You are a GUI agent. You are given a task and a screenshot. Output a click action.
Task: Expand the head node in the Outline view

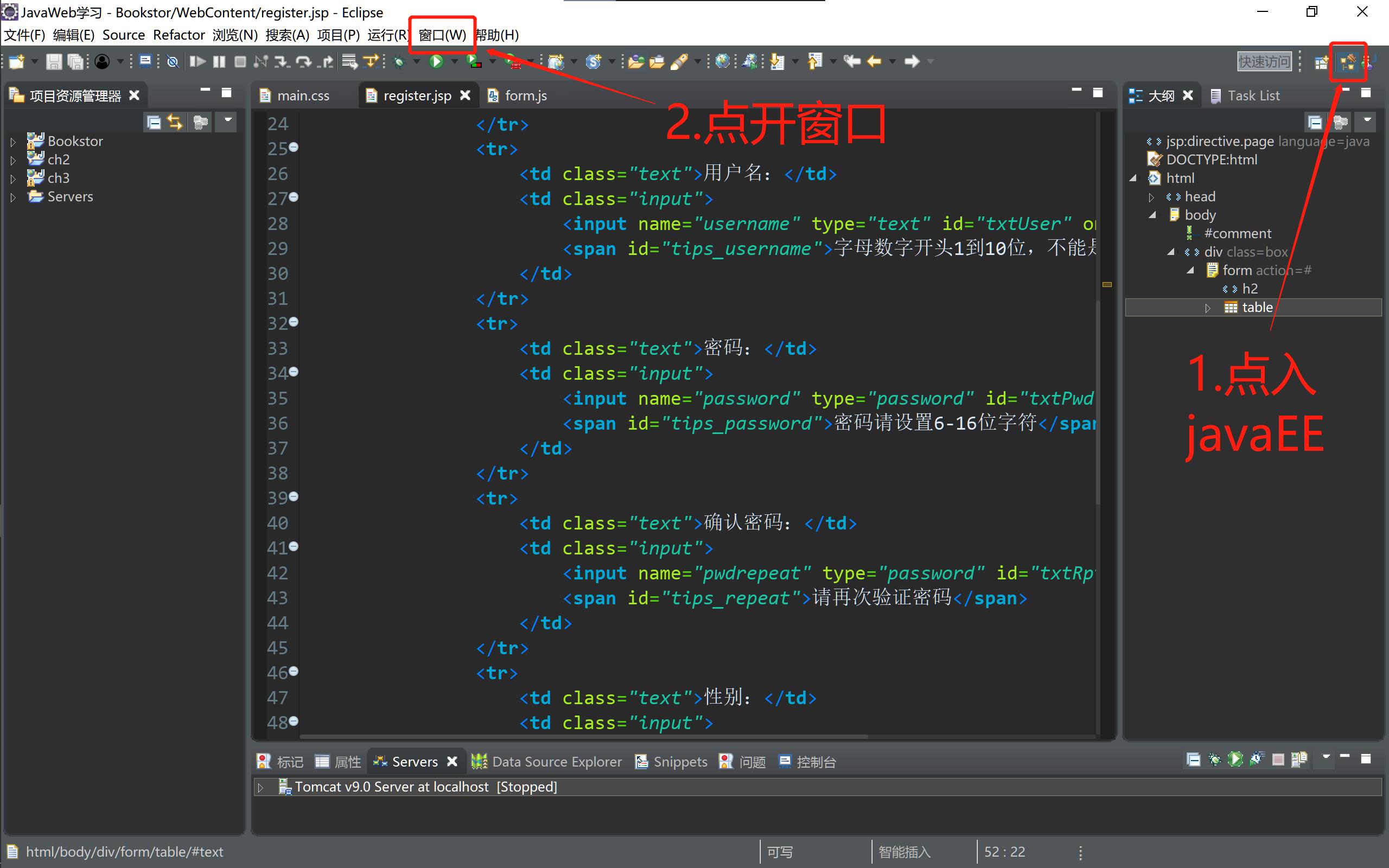pyautogui.click(x=1152, y=196)
